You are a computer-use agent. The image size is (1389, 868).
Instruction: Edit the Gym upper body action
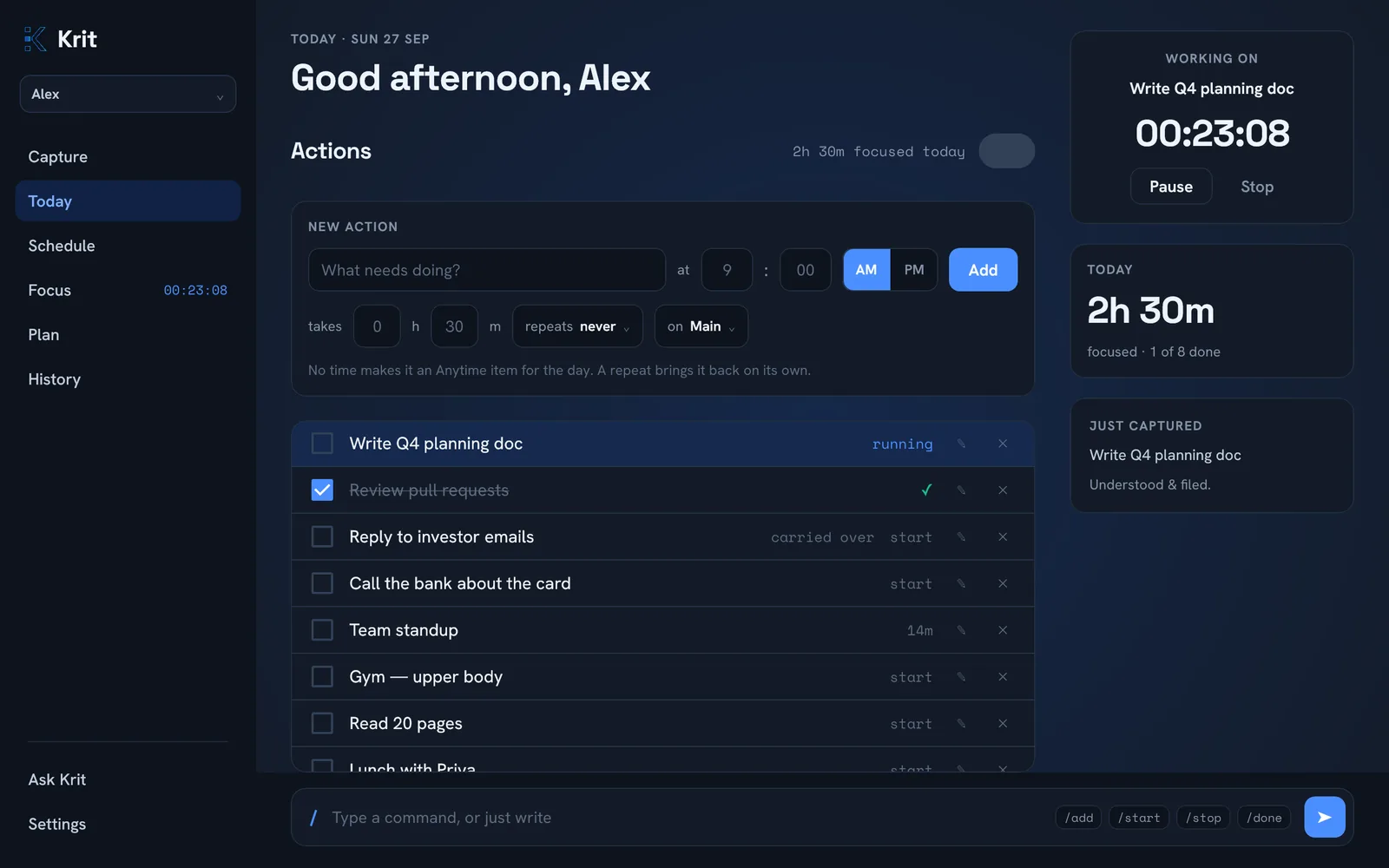coord(961,677)
